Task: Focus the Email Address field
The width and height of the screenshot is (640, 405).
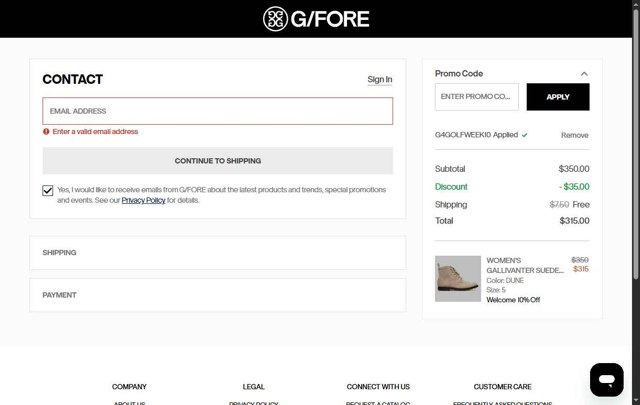Action: pyautogui.click(x=218, y=111)
